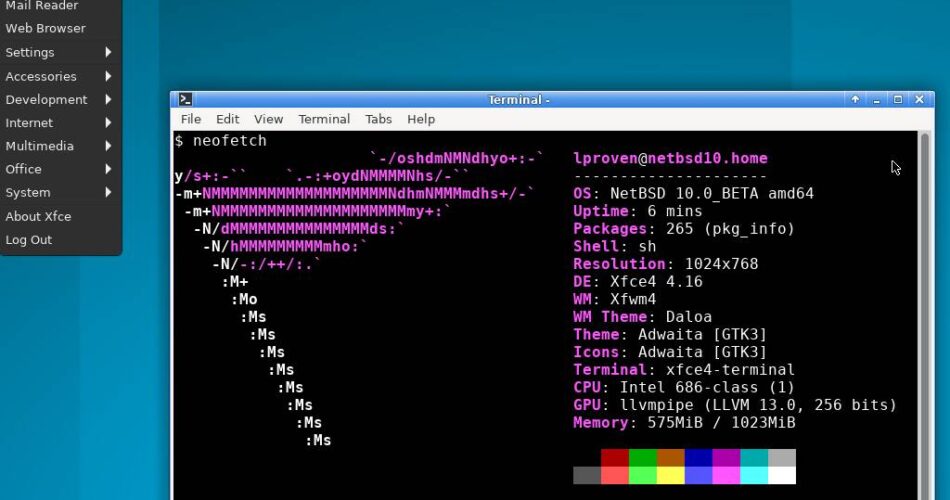Click the bright white color block
Image resolution: width=950 pixels, height=500 pixels.
(782, 475)
